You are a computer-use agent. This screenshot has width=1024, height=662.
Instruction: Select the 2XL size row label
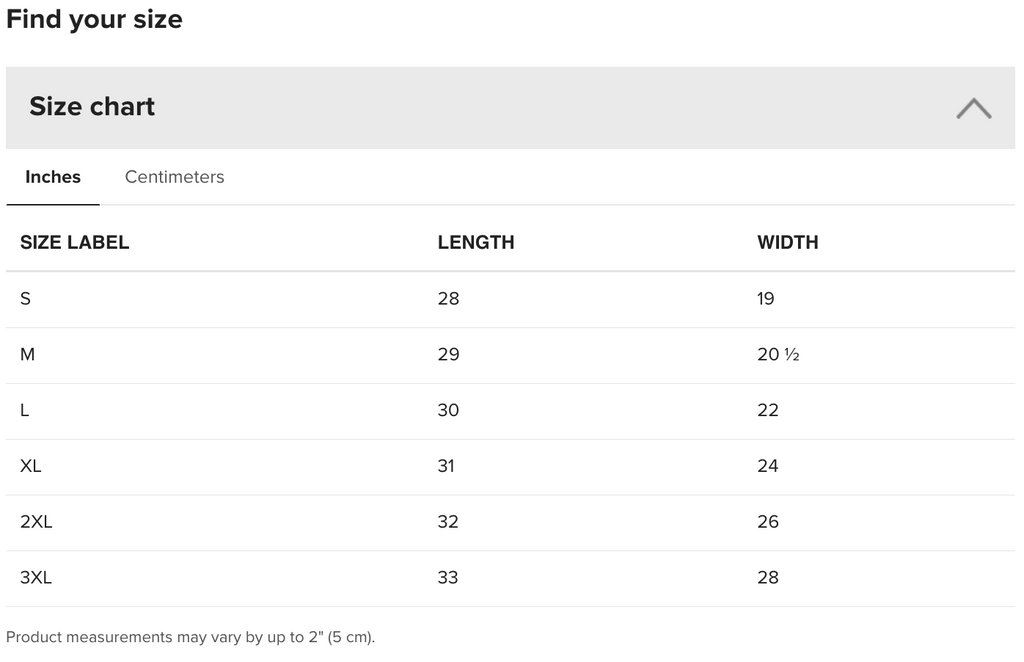(36, 522)
